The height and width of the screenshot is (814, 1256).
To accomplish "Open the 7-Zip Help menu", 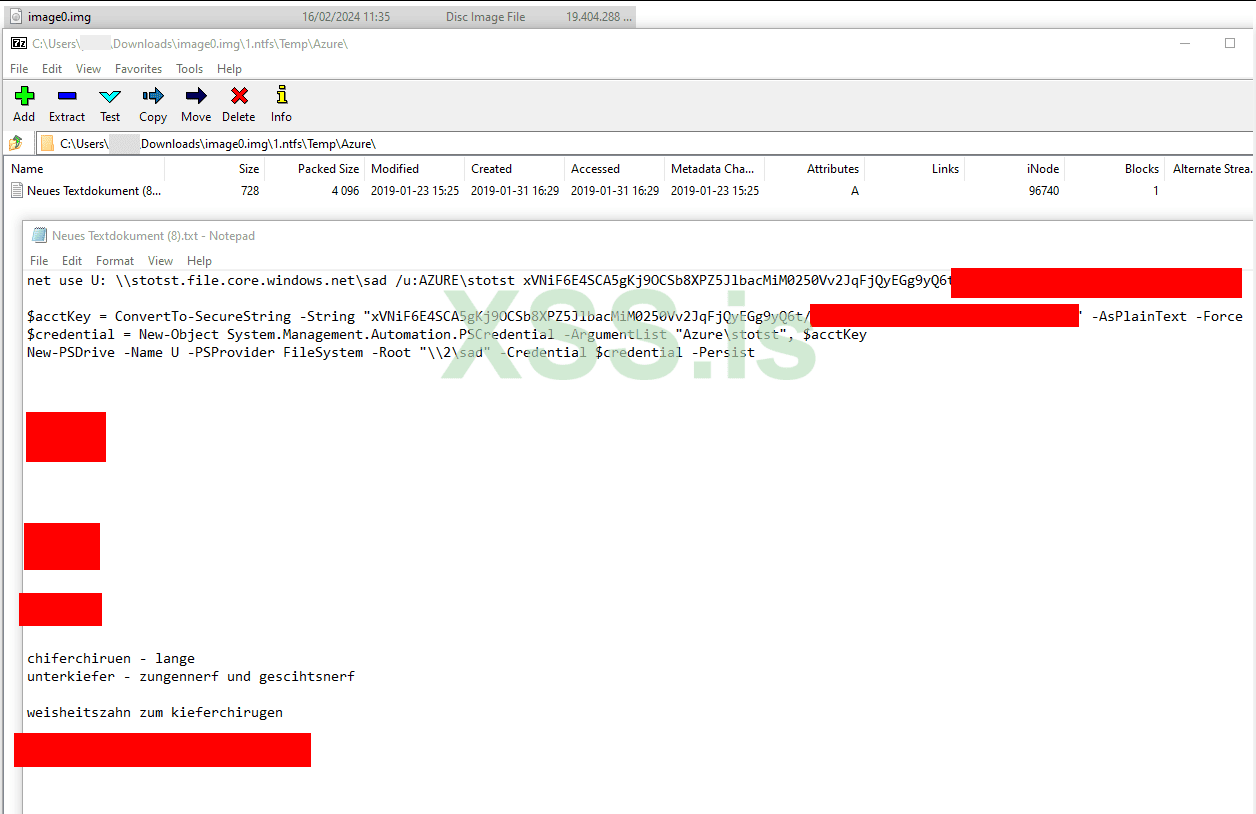I will click(x=229, y=69).
